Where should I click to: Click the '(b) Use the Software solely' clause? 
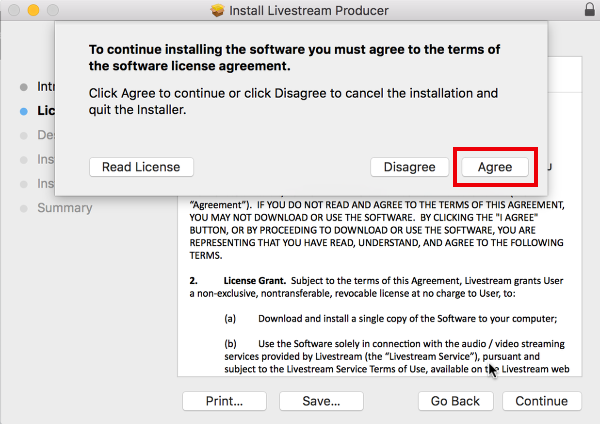[397, 356]
